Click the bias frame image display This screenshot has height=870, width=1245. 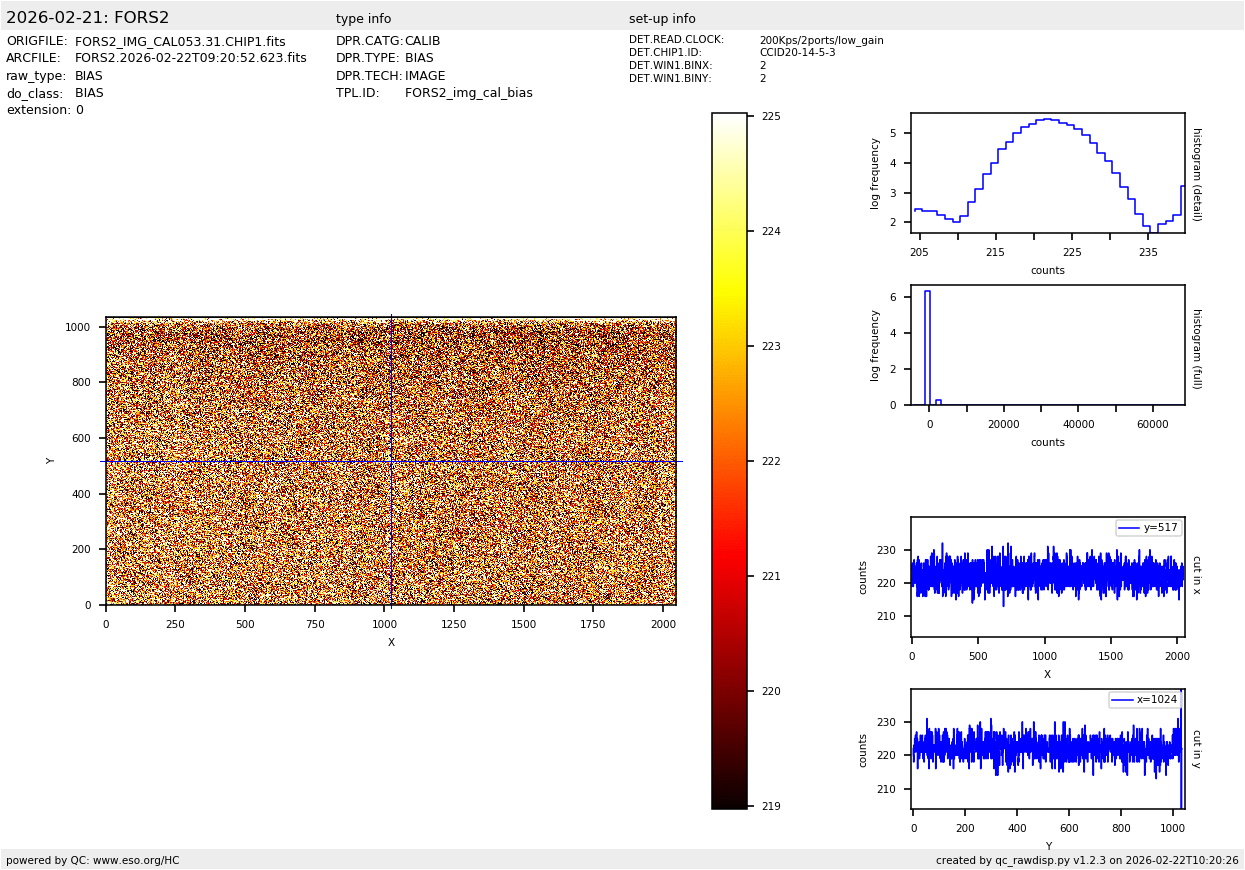click(390, 461)
